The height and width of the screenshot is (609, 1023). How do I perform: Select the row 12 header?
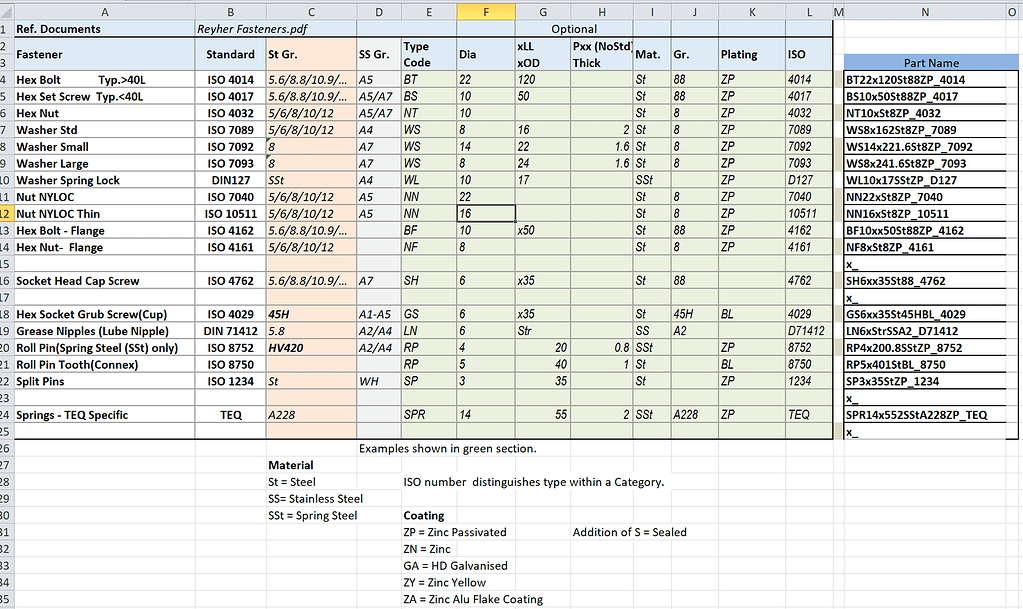pos(8,213)
